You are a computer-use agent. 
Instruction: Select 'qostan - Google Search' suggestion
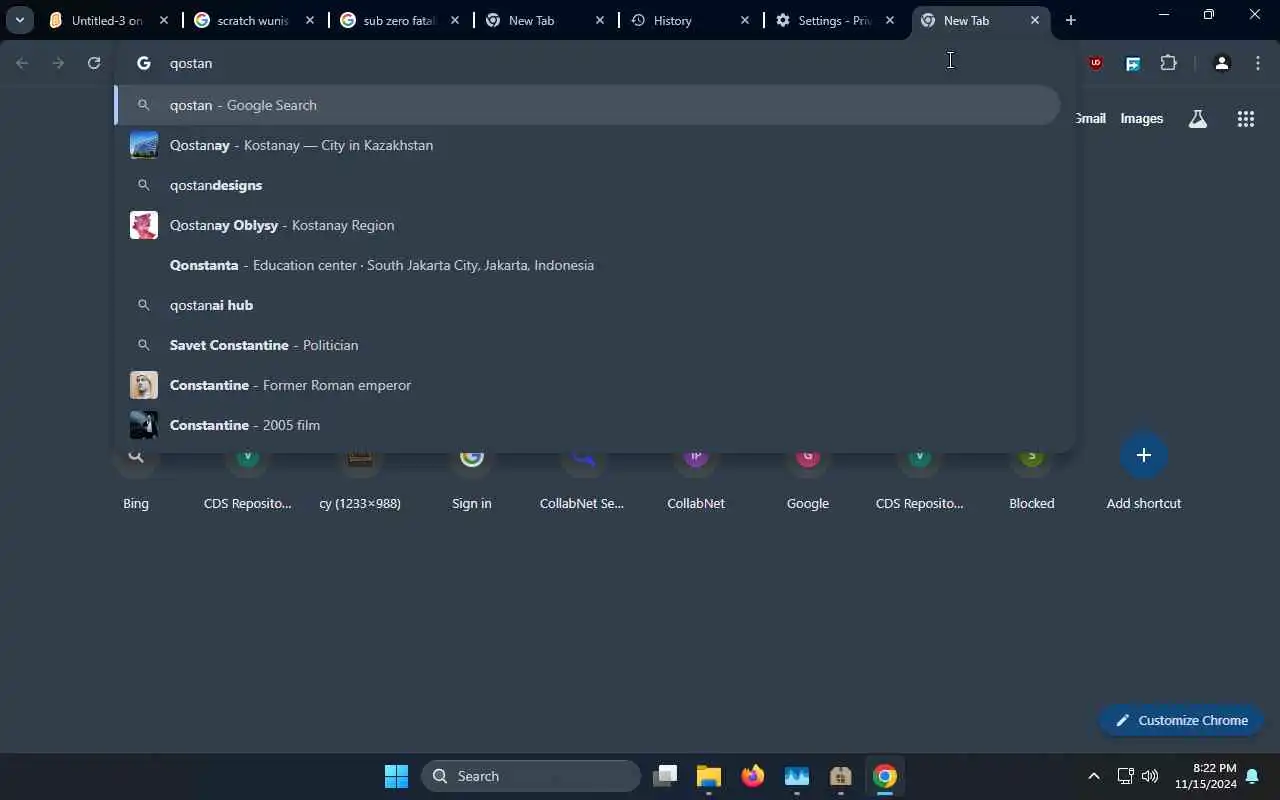[587, 105]
